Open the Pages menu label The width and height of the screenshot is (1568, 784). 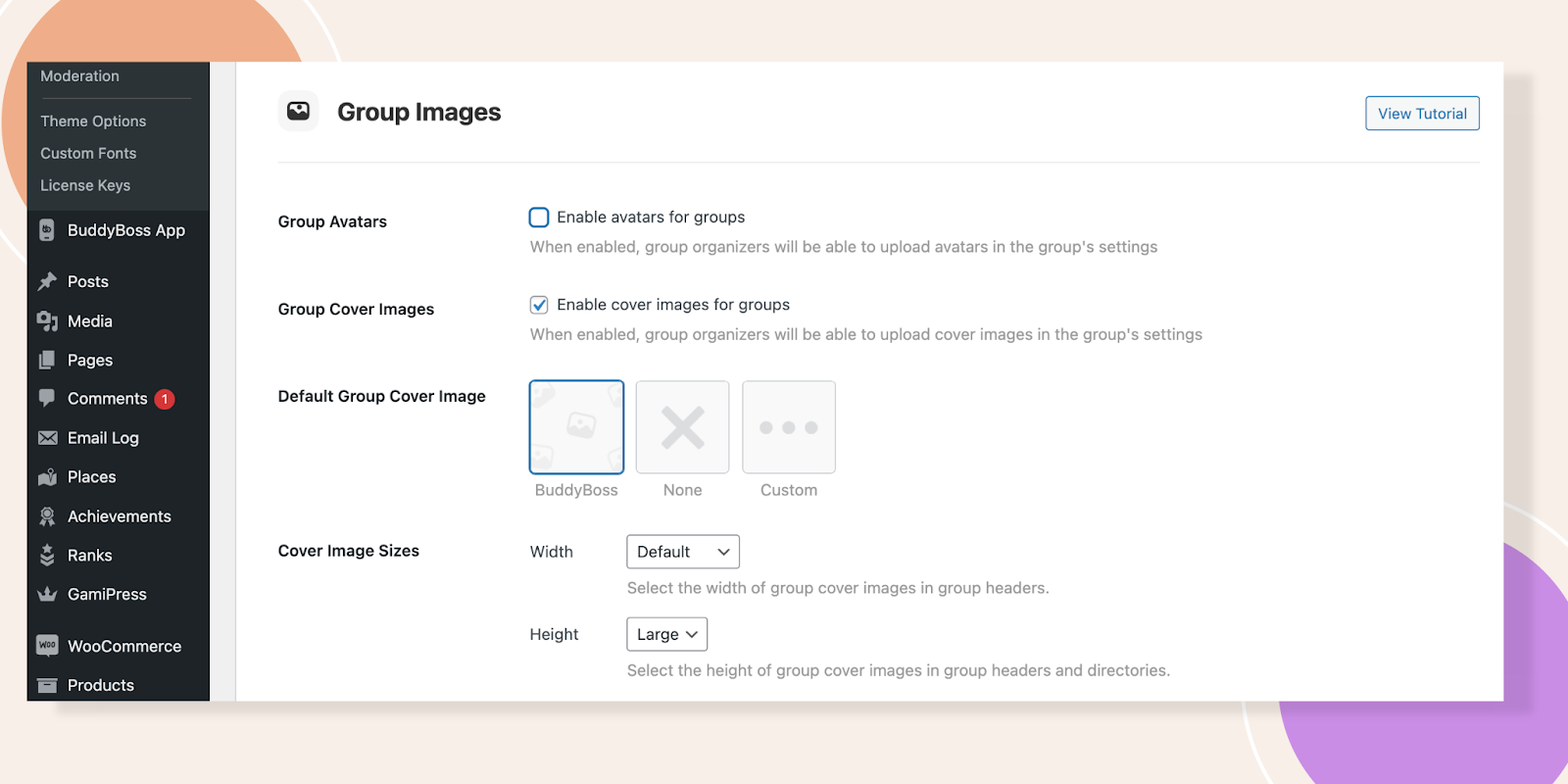coord(90,360)
